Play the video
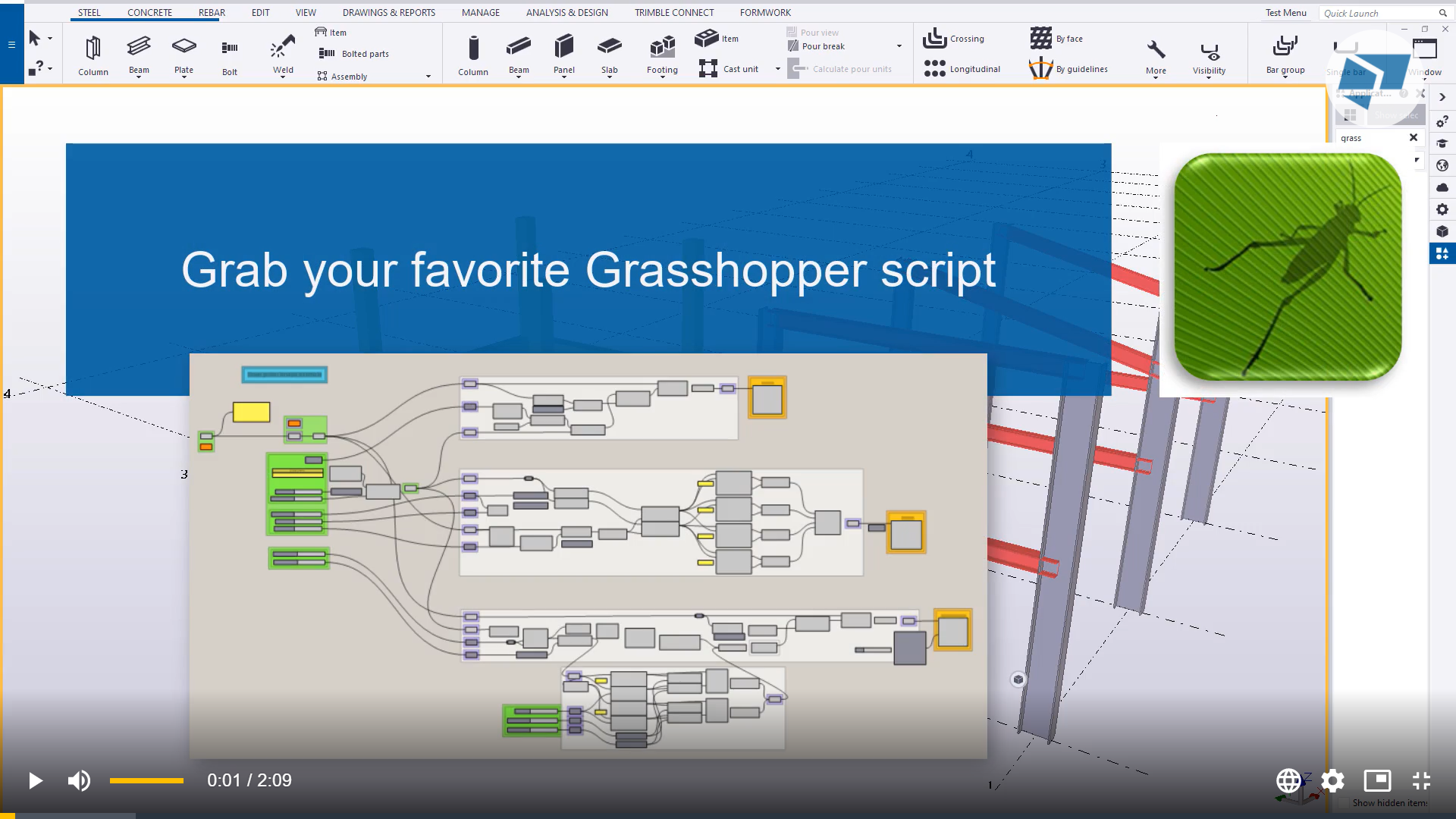This screenshot has height=819, width=1456. point(35,780)
